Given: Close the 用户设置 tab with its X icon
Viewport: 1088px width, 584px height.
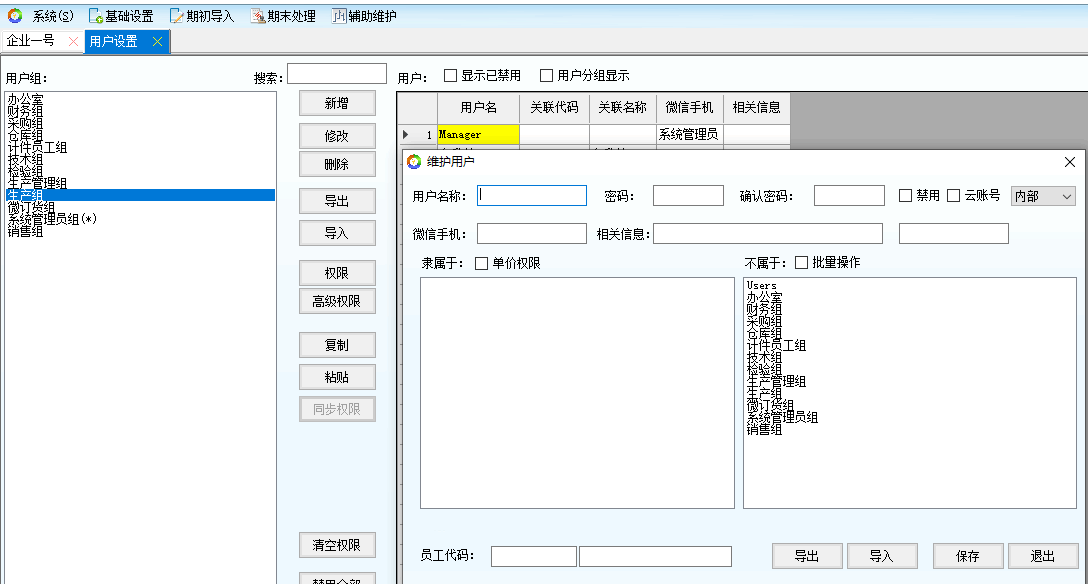Looking at the screenshot, I should (157, 41).
